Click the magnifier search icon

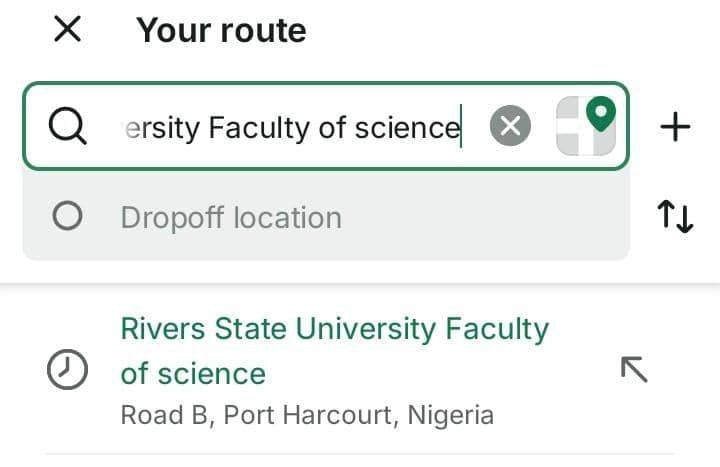point(67,127)
